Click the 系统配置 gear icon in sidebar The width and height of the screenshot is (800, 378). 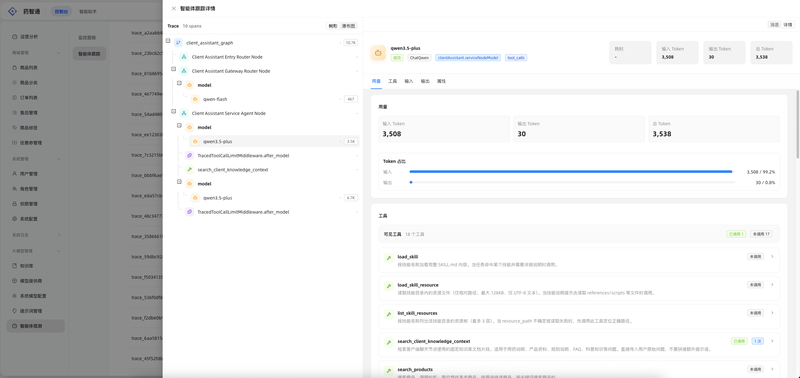pos(15,219)
